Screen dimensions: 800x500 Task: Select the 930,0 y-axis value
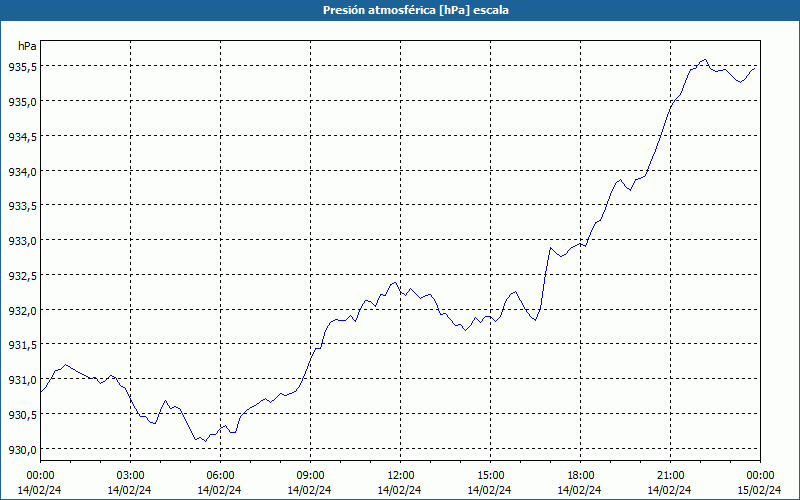pos(22,449)
